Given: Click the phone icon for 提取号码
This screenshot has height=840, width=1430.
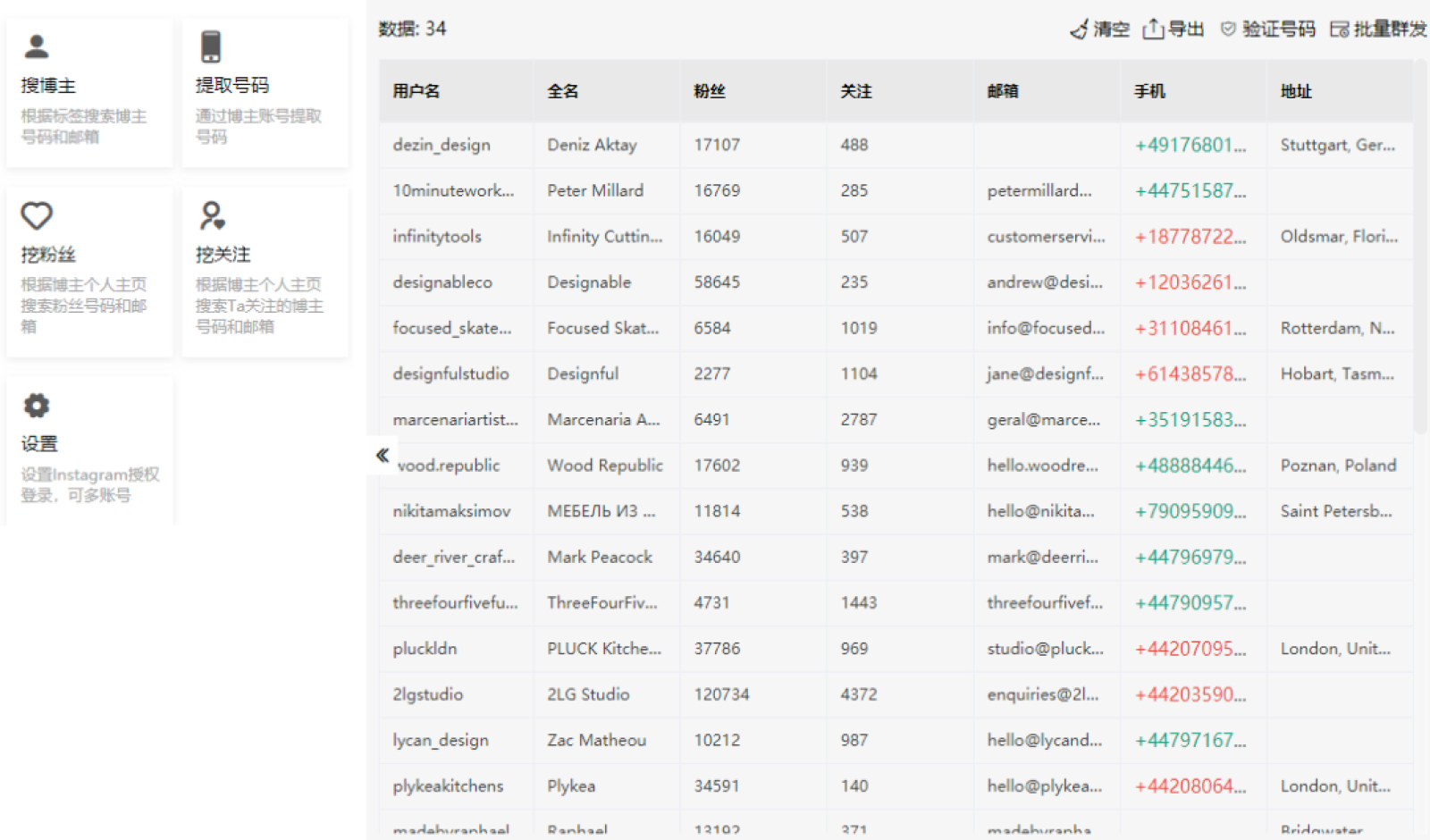Looking at the screenshot, I should (x=211, y=46).
